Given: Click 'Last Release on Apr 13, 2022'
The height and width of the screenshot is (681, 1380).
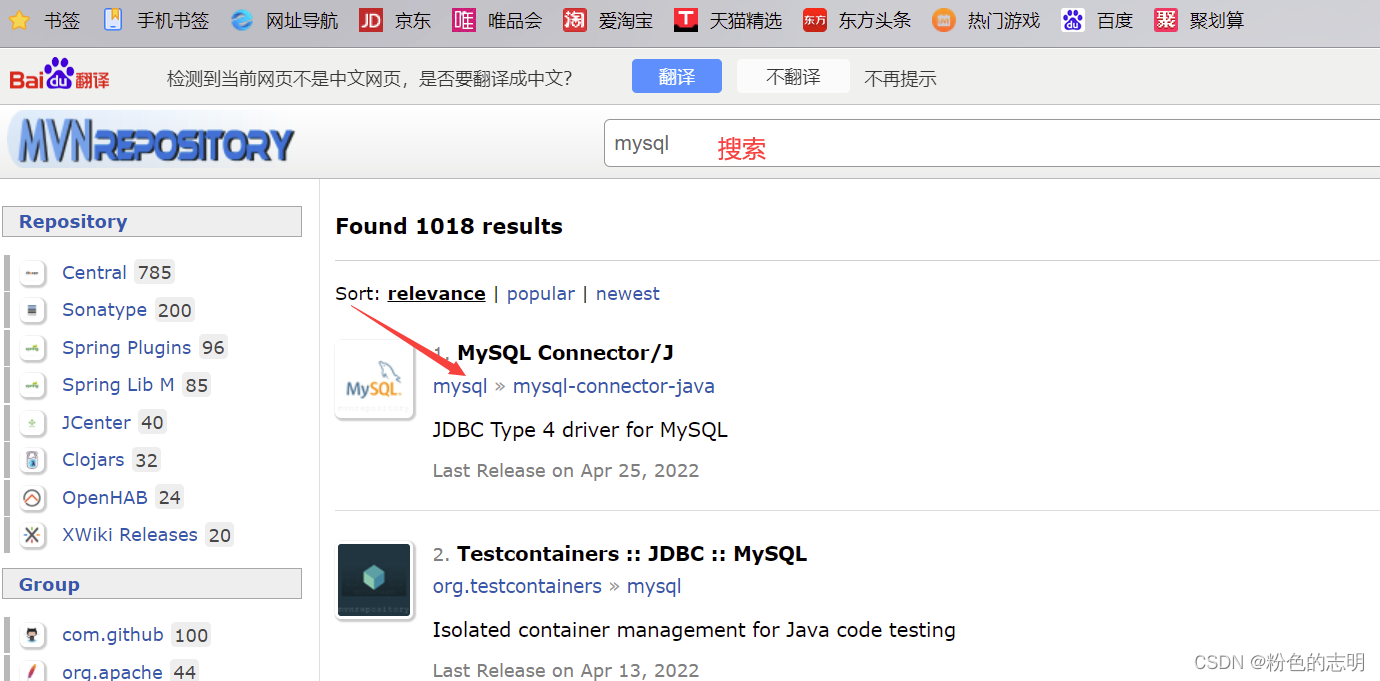Looking at the screenshot, I should pos(566,671).
